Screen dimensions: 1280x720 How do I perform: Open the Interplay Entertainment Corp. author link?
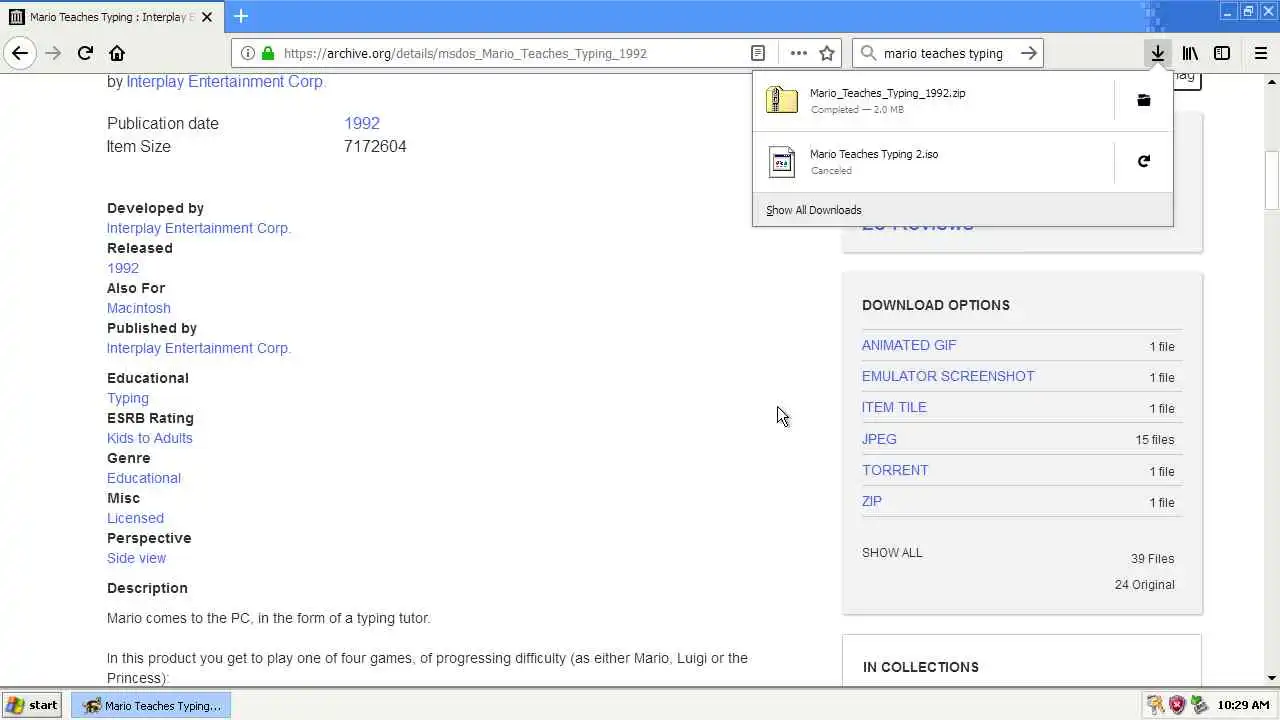pos(226,82)
